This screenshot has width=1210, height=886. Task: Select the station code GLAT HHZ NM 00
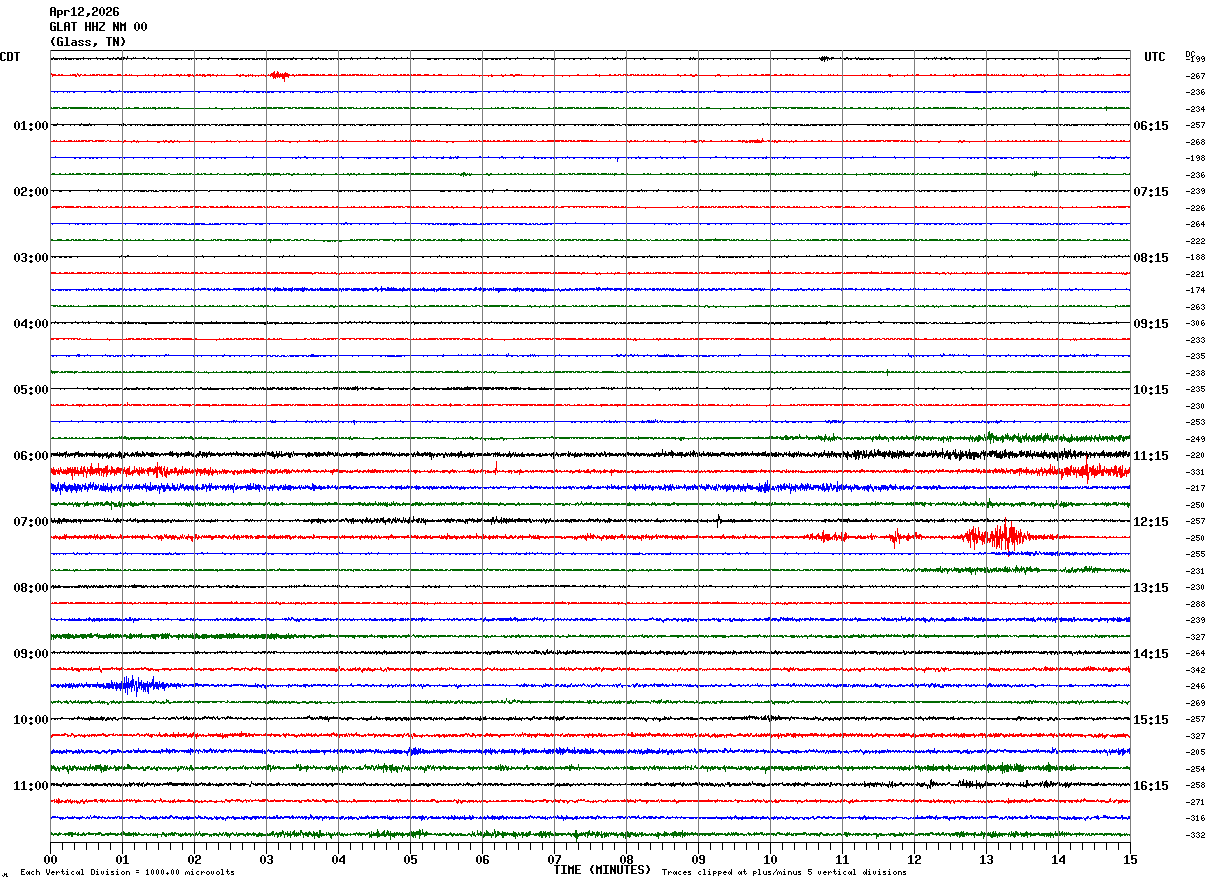[98, 27]
